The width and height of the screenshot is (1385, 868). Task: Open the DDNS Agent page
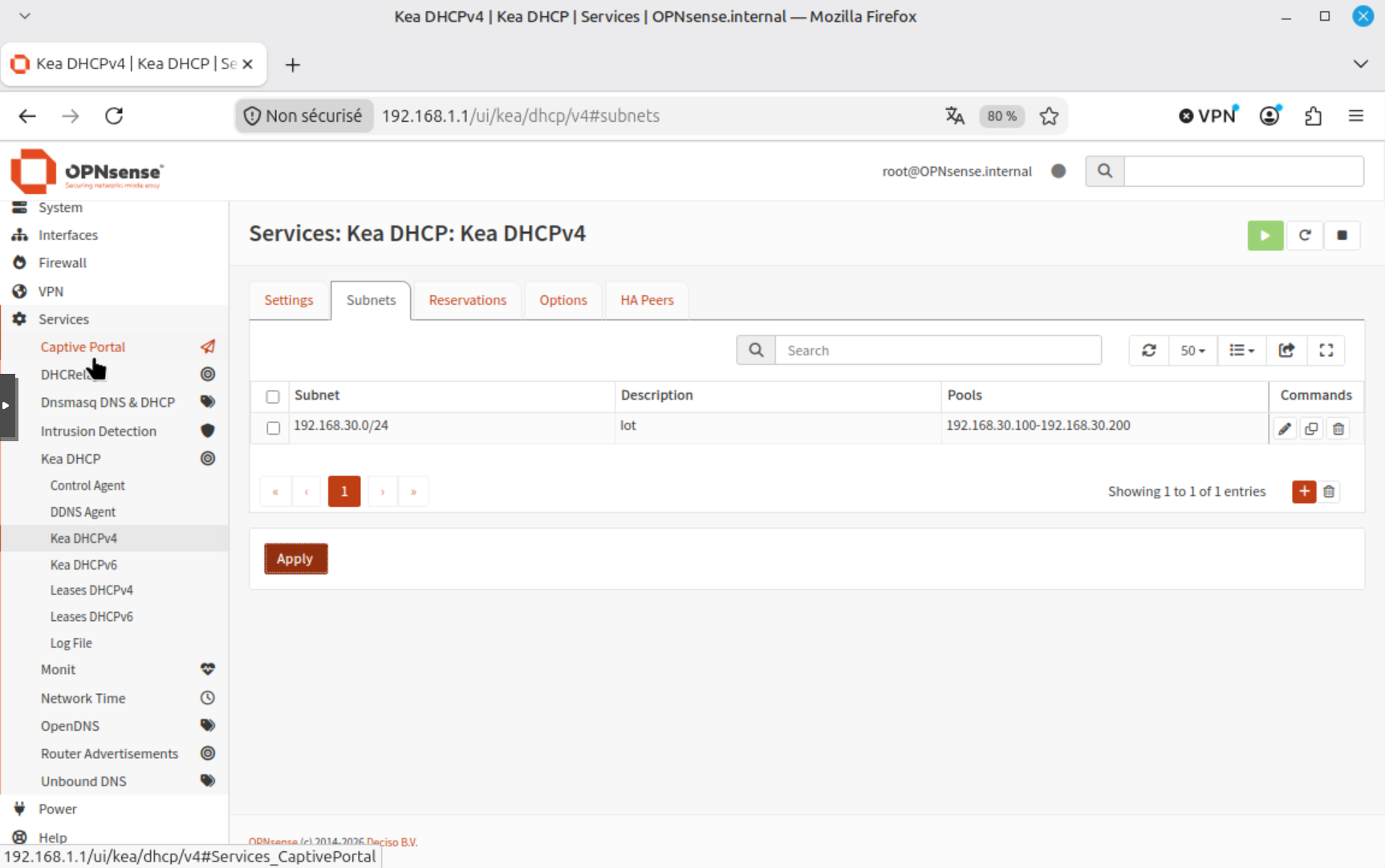pos(83,512)
